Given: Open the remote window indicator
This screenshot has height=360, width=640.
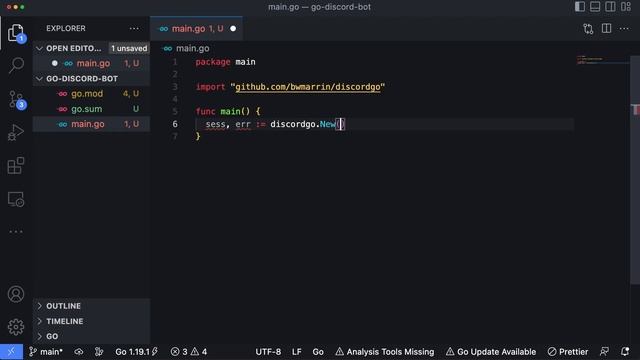Looking at the screenshot, I should (11, 352).
